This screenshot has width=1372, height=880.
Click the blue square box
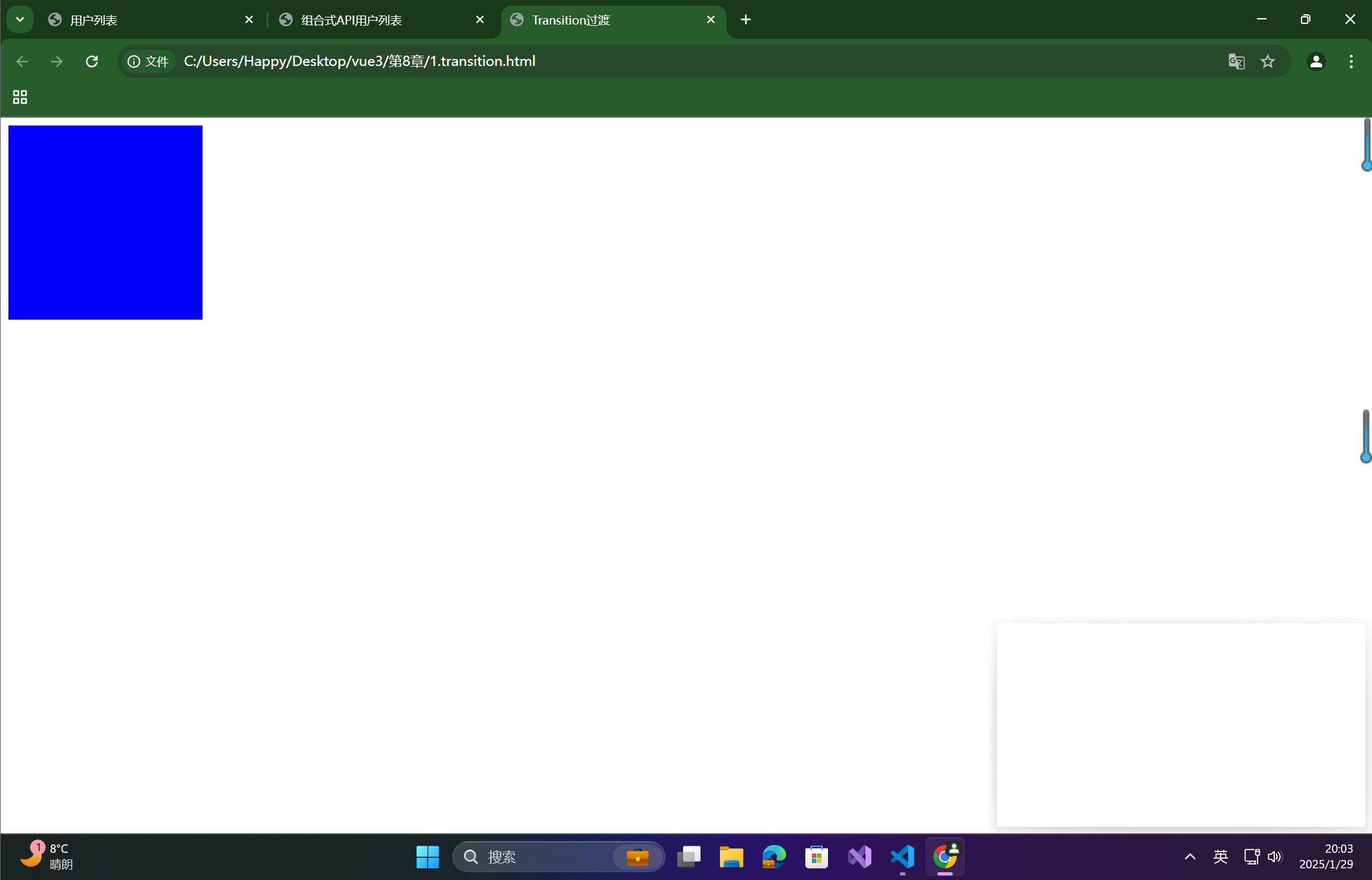[x=105, y=223]
